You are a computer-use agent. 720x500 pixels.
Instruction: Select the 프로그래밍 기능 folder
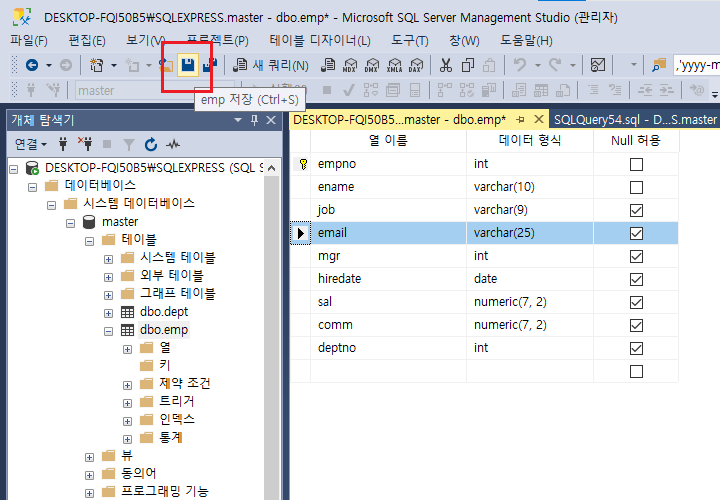(164, 491)
